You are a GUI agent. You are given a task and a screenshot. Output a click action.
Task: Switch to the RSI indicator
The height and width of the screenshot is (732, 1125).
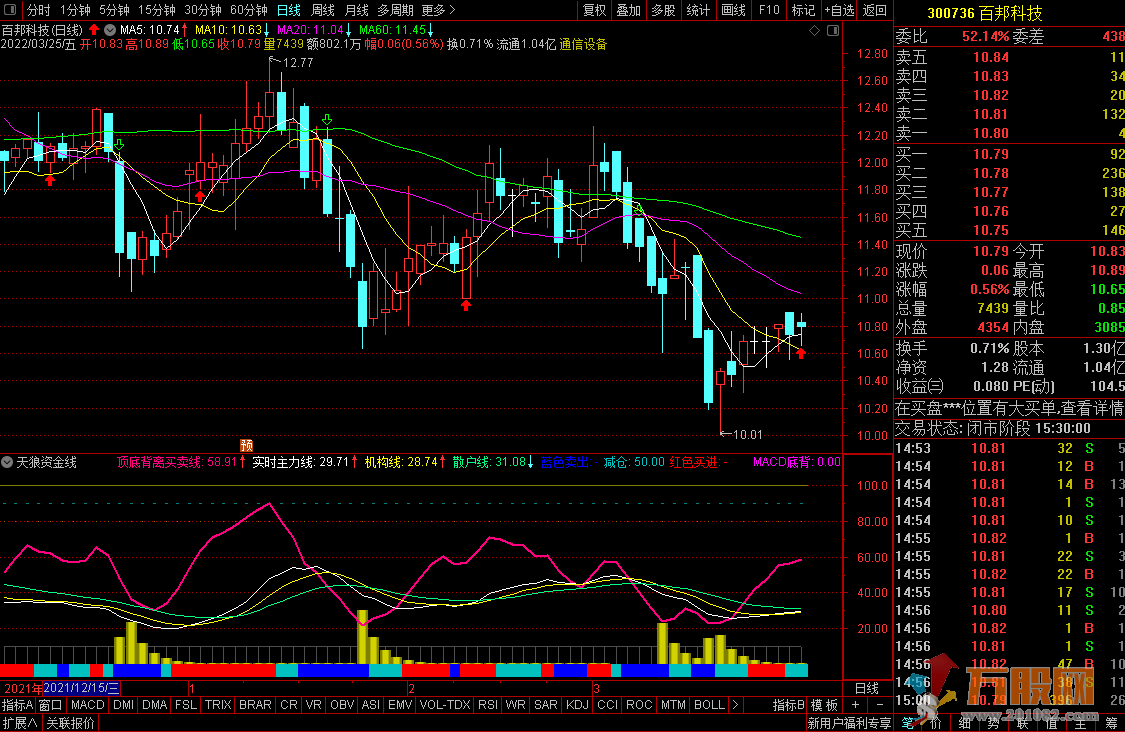pyautogui.click(x=488, y=705)
